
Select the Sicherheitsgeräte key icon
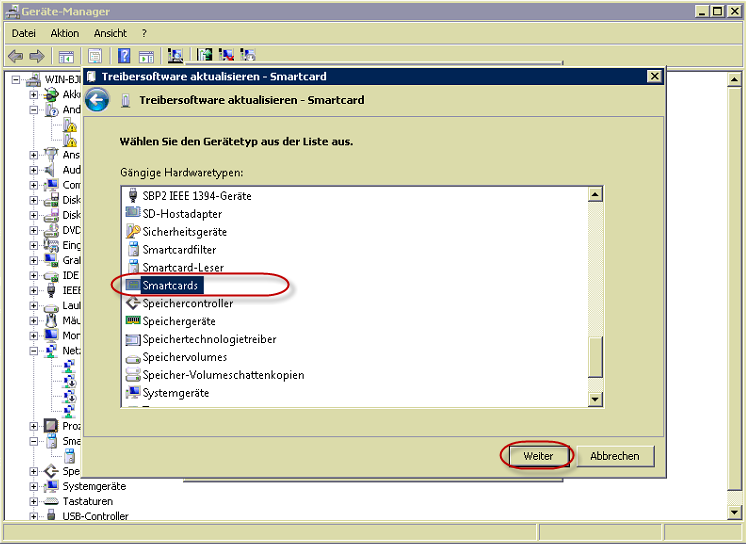pyautogui.click(x=133, y=232)
